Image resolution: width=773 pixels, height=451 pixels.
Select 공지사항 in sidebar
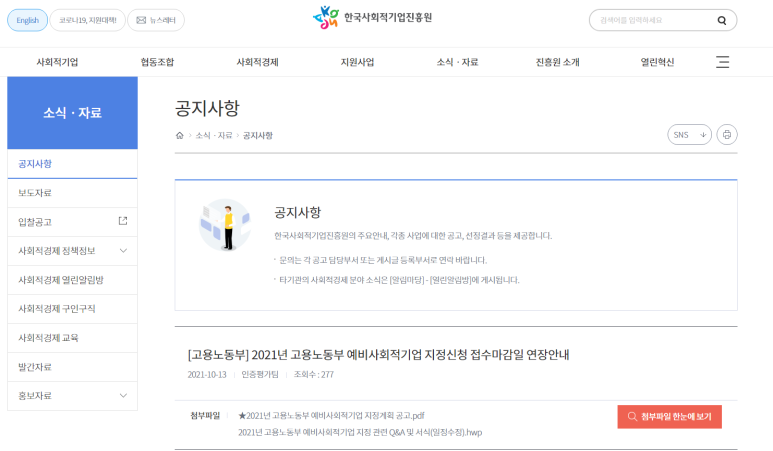pyautogui.click(x=72, y=164)
